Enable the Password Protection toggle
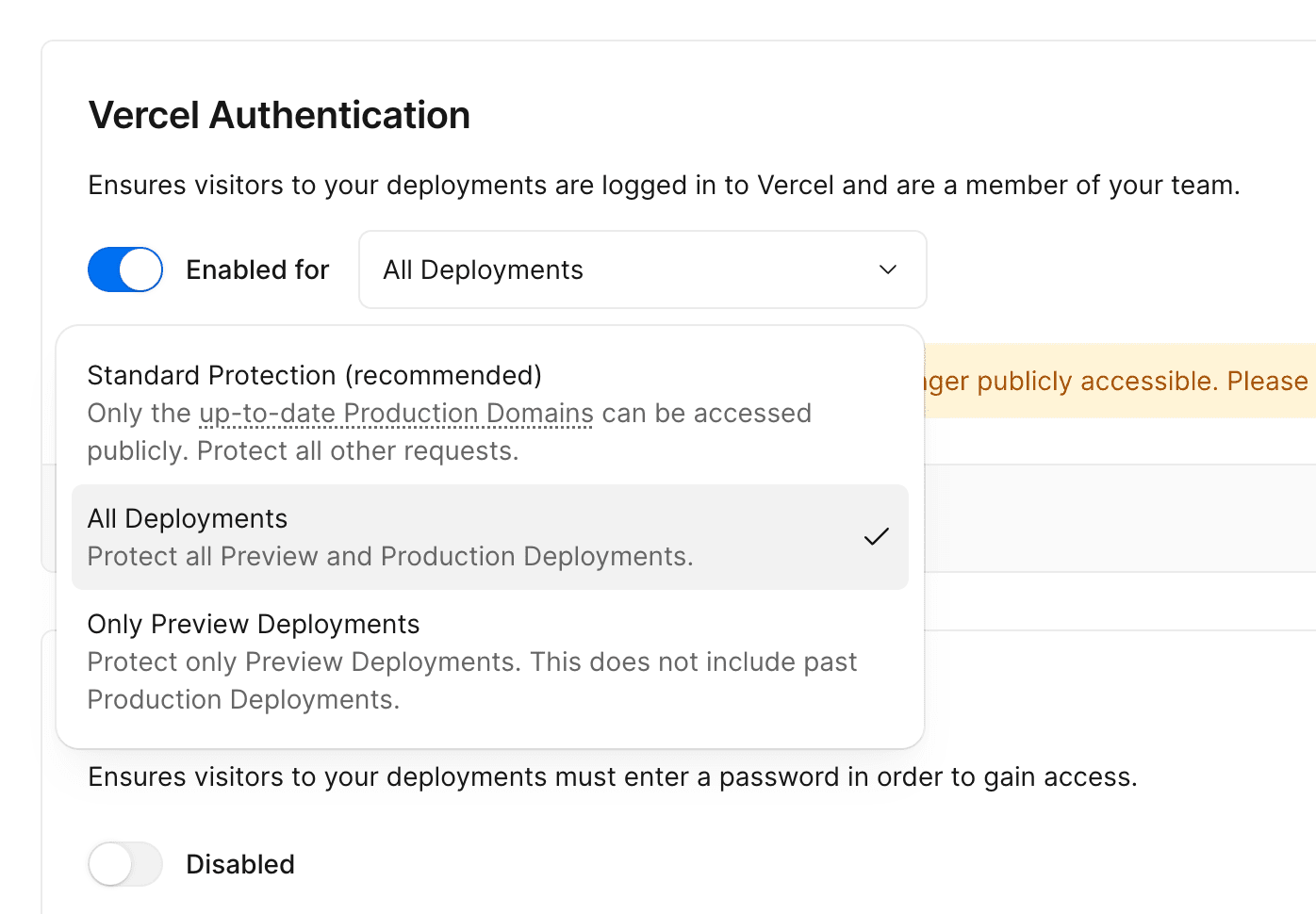Screen dimensions: 1316x914 pyautogui.click(x=125, y=864)
